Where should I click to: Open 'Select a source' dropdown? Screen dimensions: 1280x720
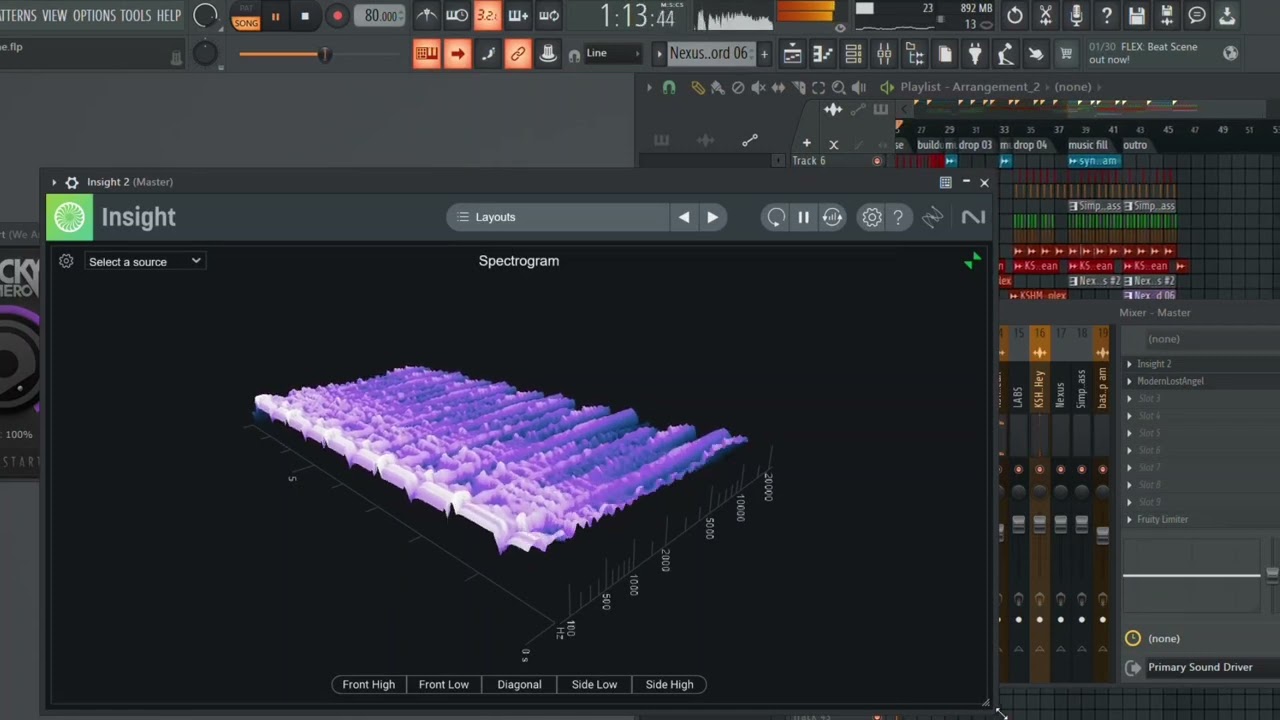coord(145,261)
